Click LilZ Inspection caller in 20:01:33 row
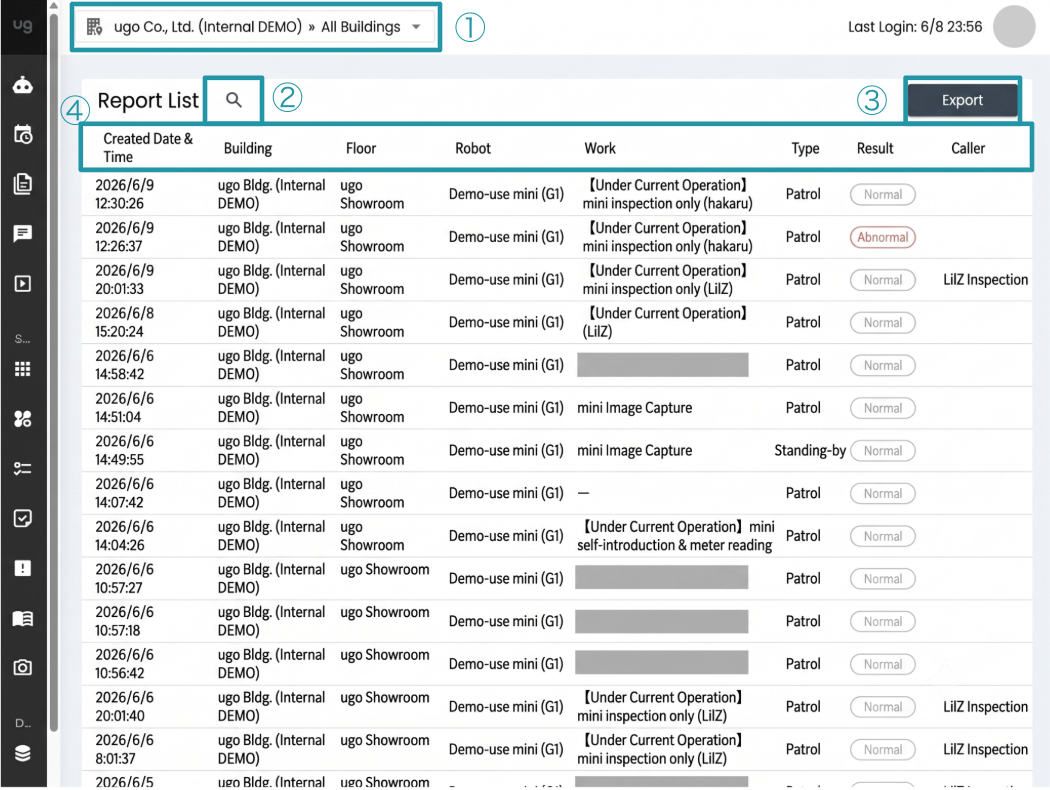 pos(985,280)
